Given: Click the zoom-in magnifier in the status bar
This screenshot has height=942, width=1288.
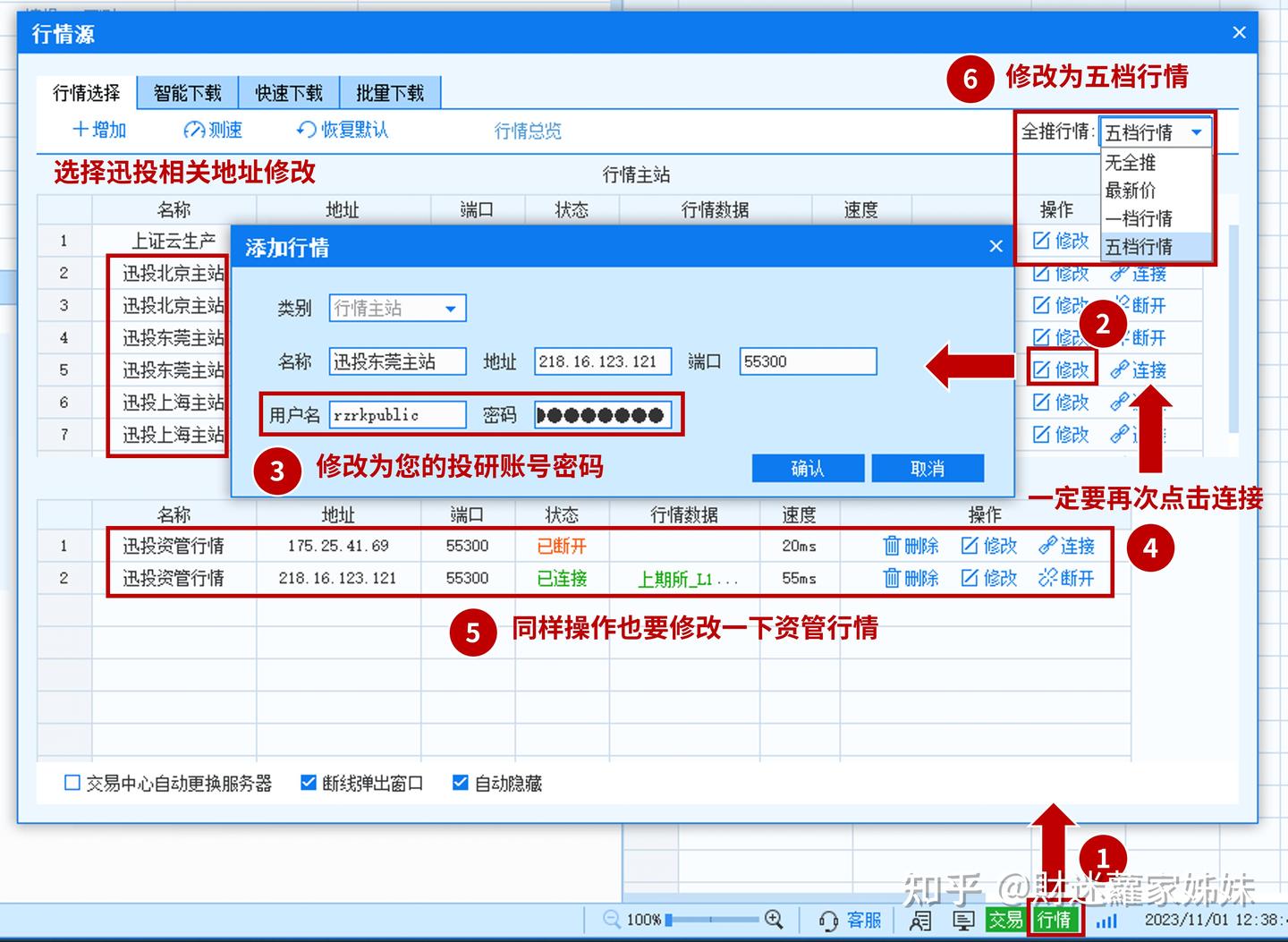Looking at the screenshot, I should click(774, 919).
